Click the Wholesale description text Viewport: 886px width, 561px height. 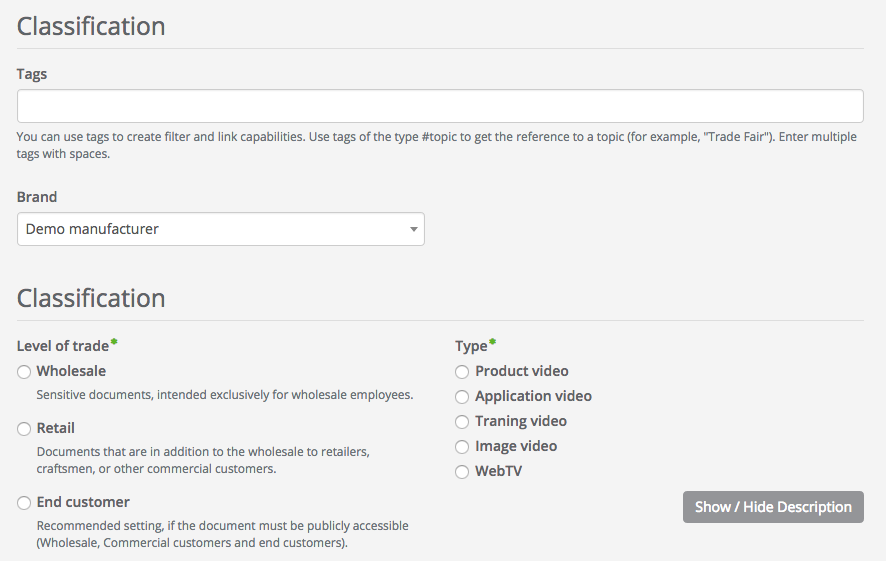tap(225, 395)
